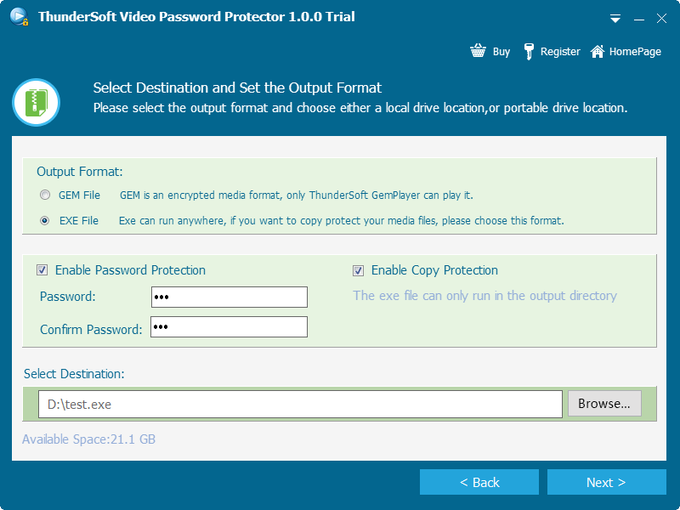Click the Browse... button
Image resolution: width=680 pixels, height=510 pixels.
click(605, 404)
